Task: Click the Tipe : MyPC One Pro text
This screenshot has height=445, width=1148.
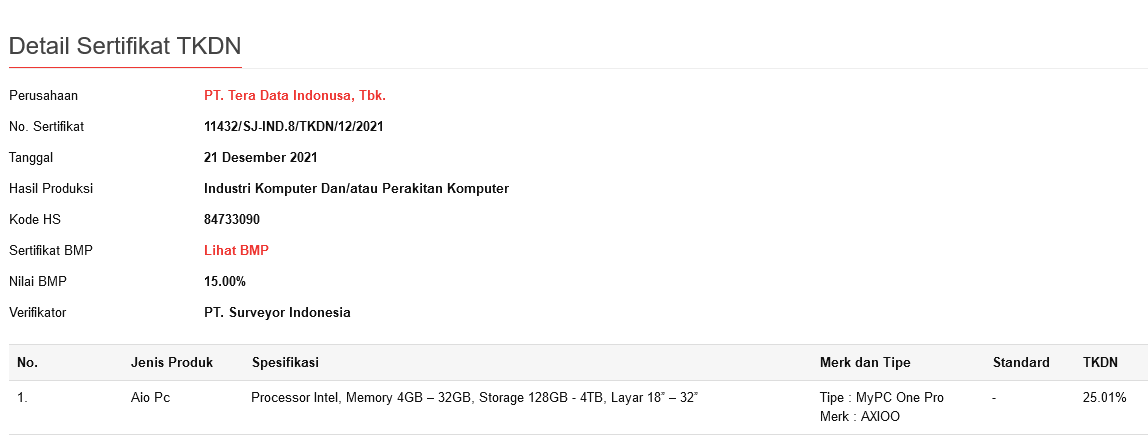Action: 881,398
